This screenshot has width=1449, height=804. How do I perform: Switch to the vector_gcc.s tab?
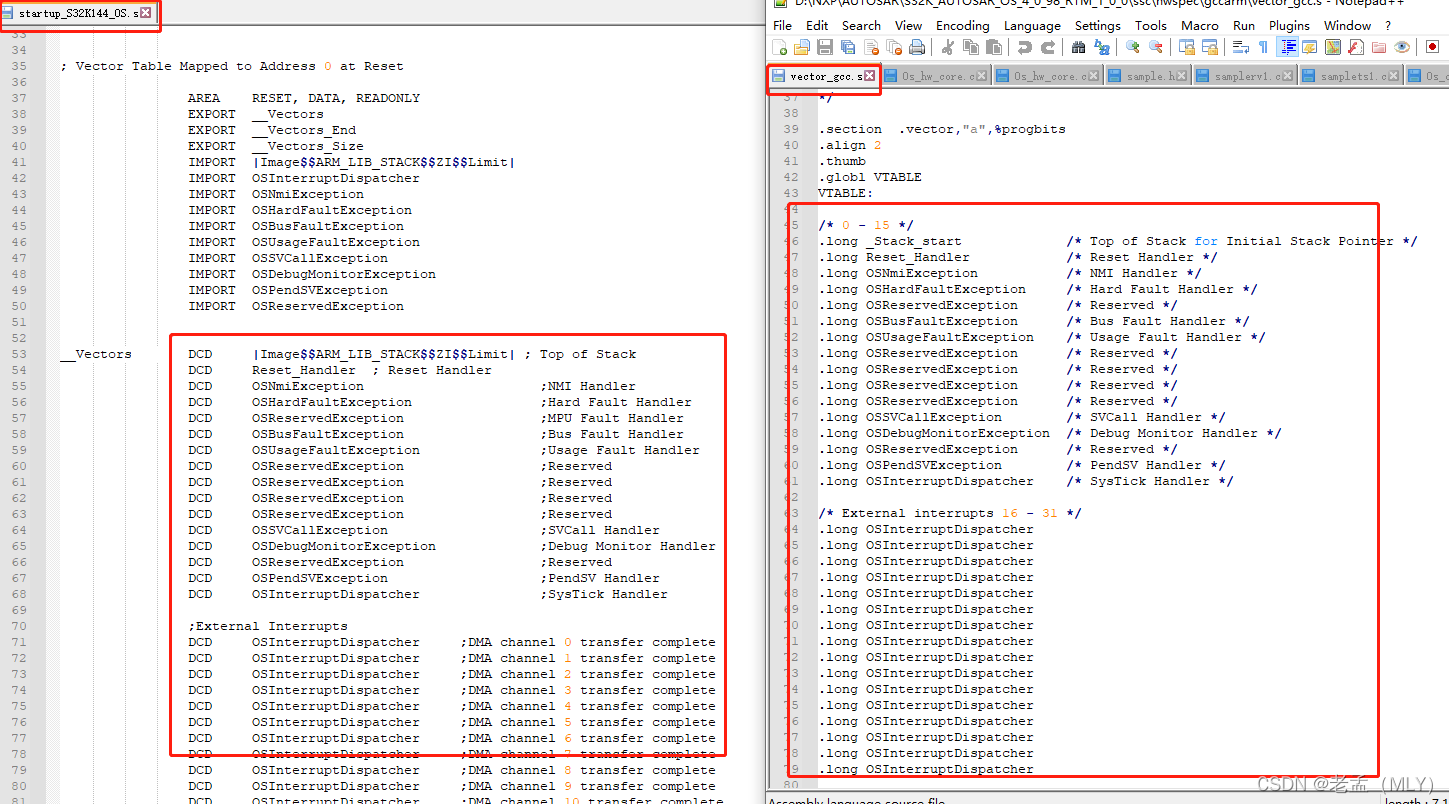(x=824, y=76)
